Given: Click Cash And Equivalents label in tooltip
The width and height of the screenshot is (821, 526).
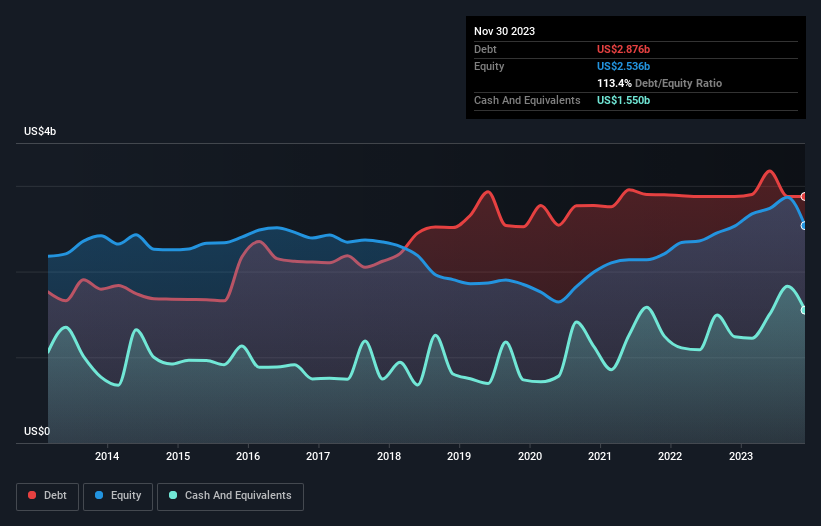Looking at the screenshot, I should point(527,100).
